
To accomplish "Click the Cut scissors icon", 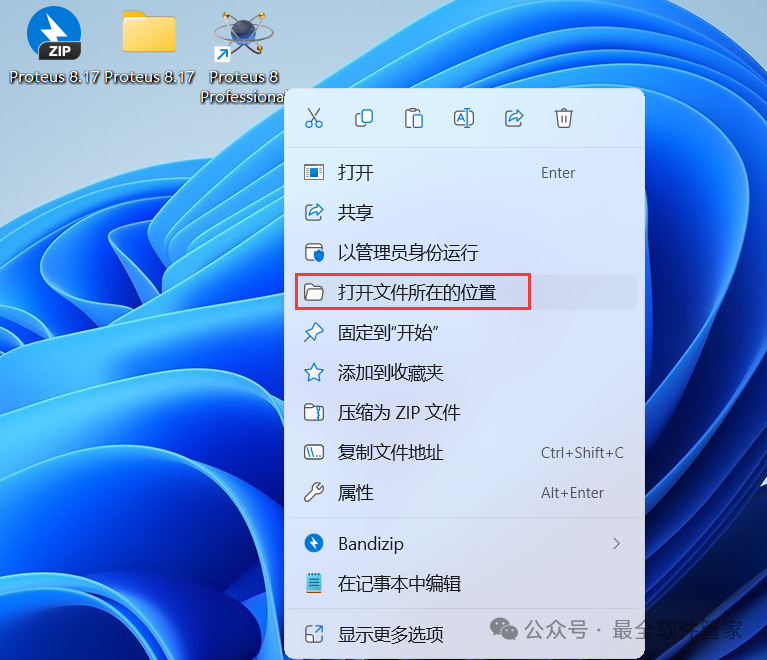I will pyautogui.click(x=314, y=118).
